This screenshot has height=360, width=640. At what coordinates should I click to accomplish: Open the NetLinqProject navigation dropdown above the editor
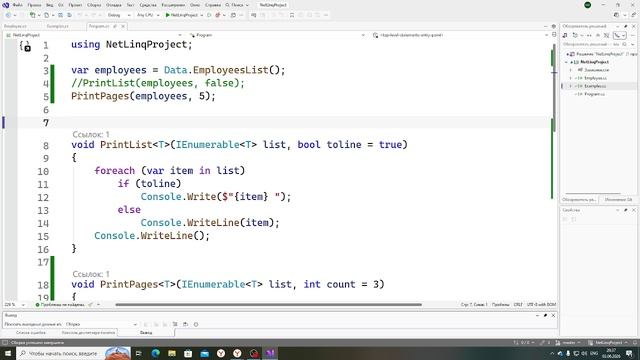94,35
